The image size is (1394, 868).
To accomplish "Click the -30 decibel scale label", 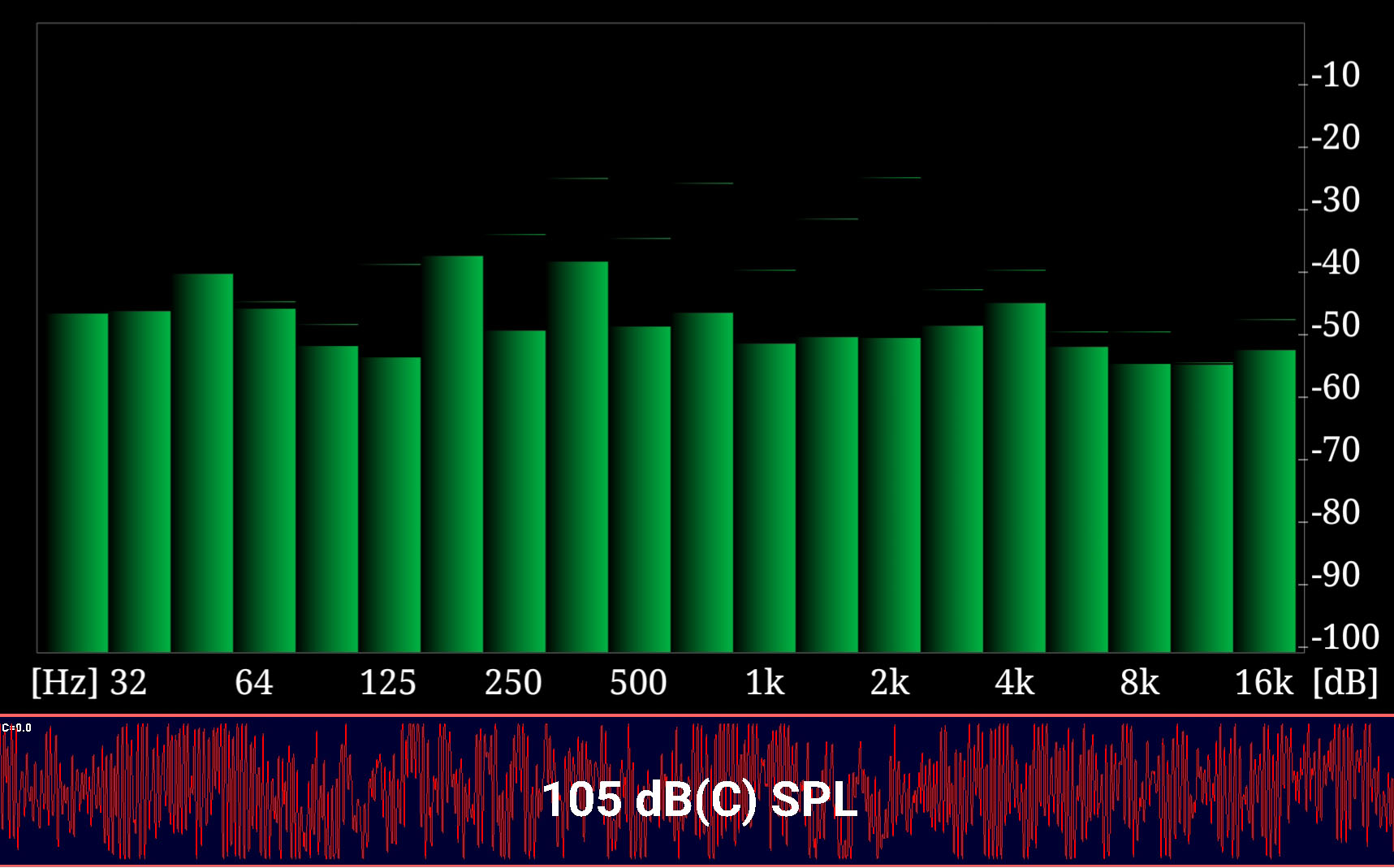I will coord(1336,200).
